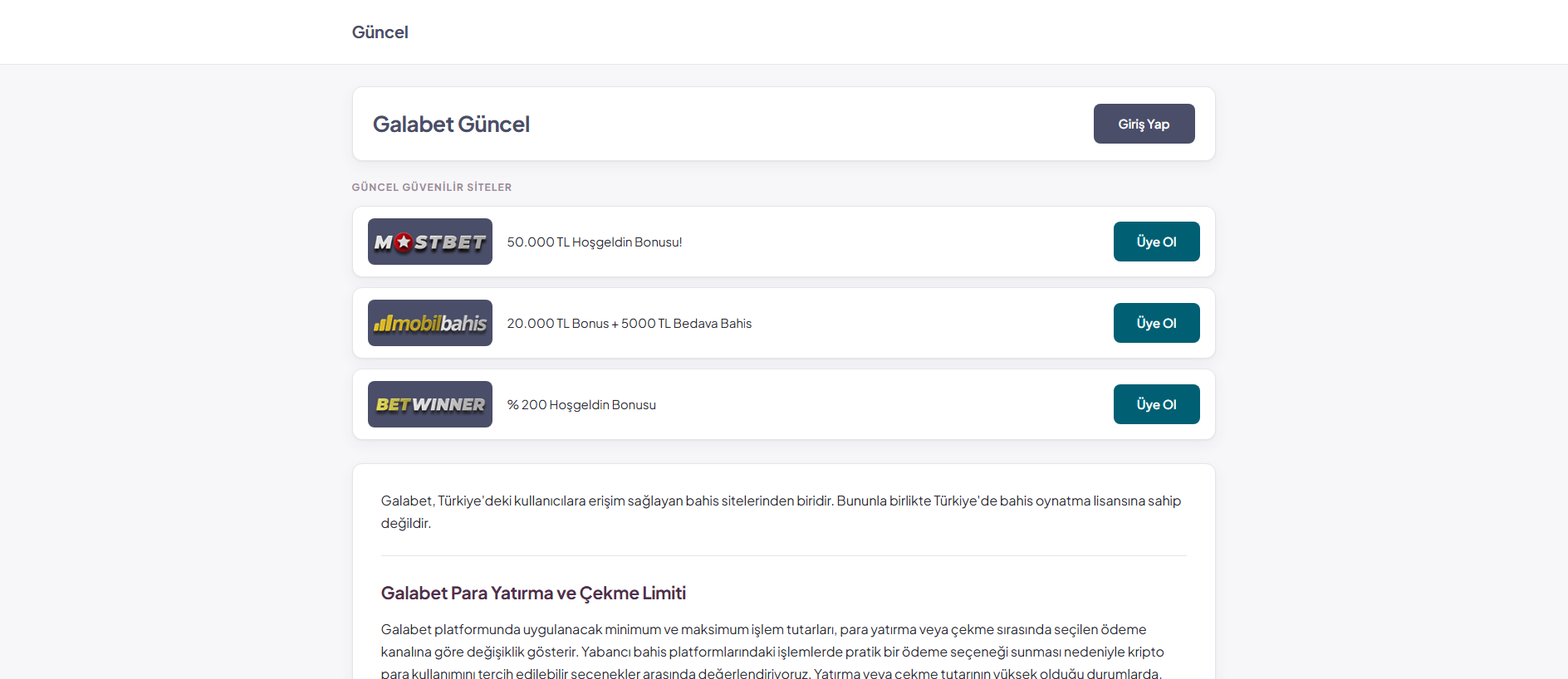
Task: Open the Mobilbahis logo thumbnail
Action: pos(430,323)
